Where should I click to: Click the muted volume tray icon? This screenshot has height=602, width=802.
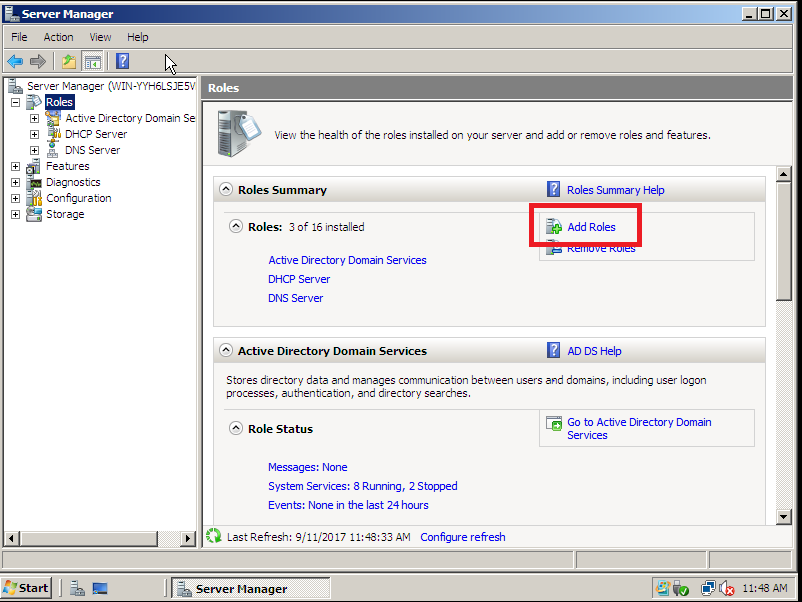pos(727,589)
